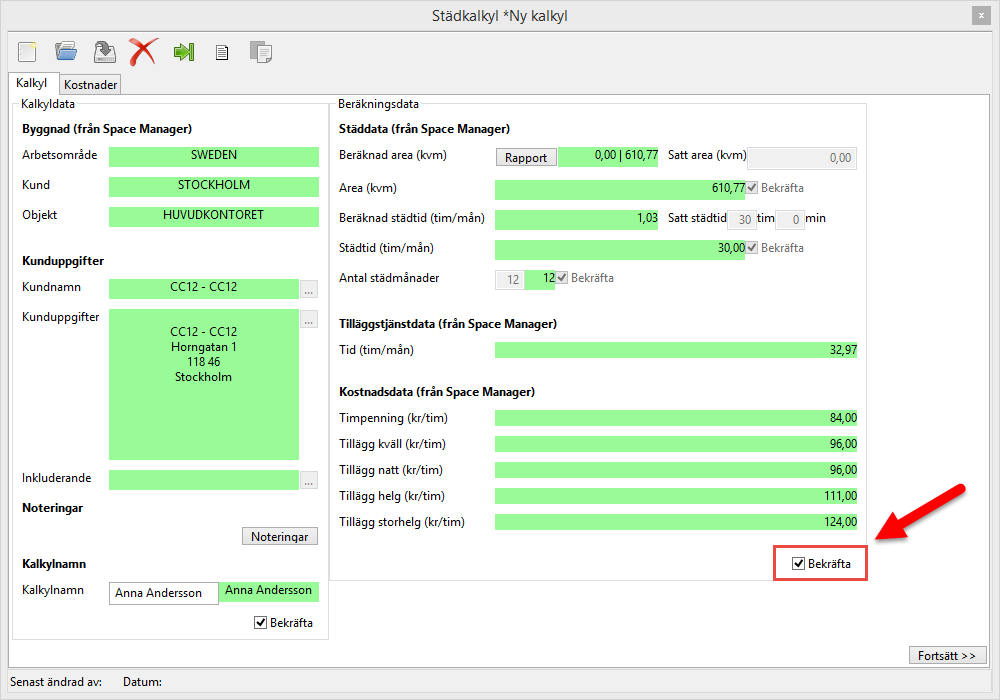Image resolution: width=1000 pixels, height=700 pixels.
Task: Click the single document page toolbar icon
Action: click(x=222, y=53)
